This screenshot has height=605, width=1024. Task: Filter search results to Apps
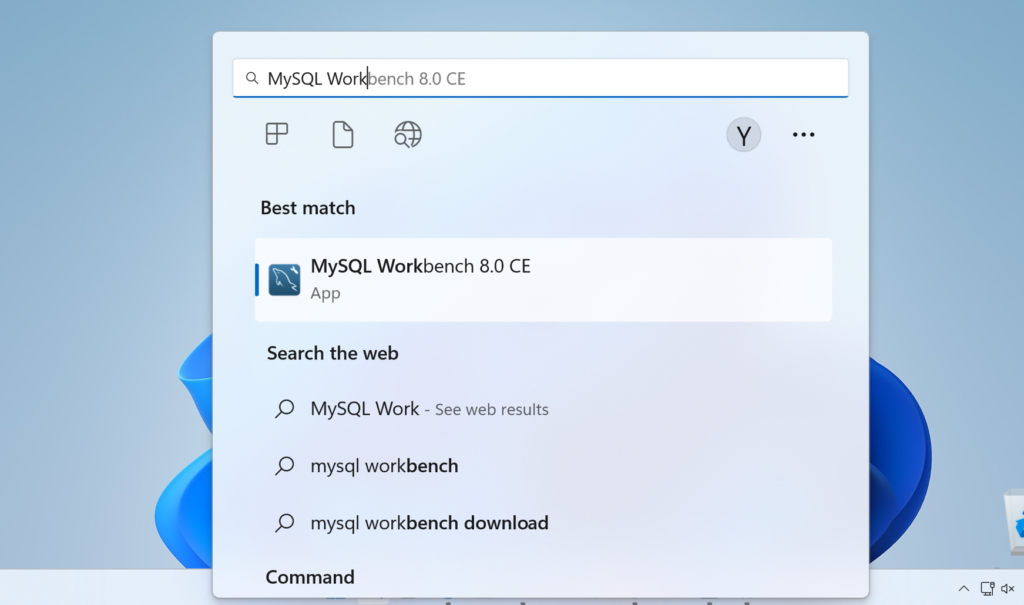pos(276,134)
